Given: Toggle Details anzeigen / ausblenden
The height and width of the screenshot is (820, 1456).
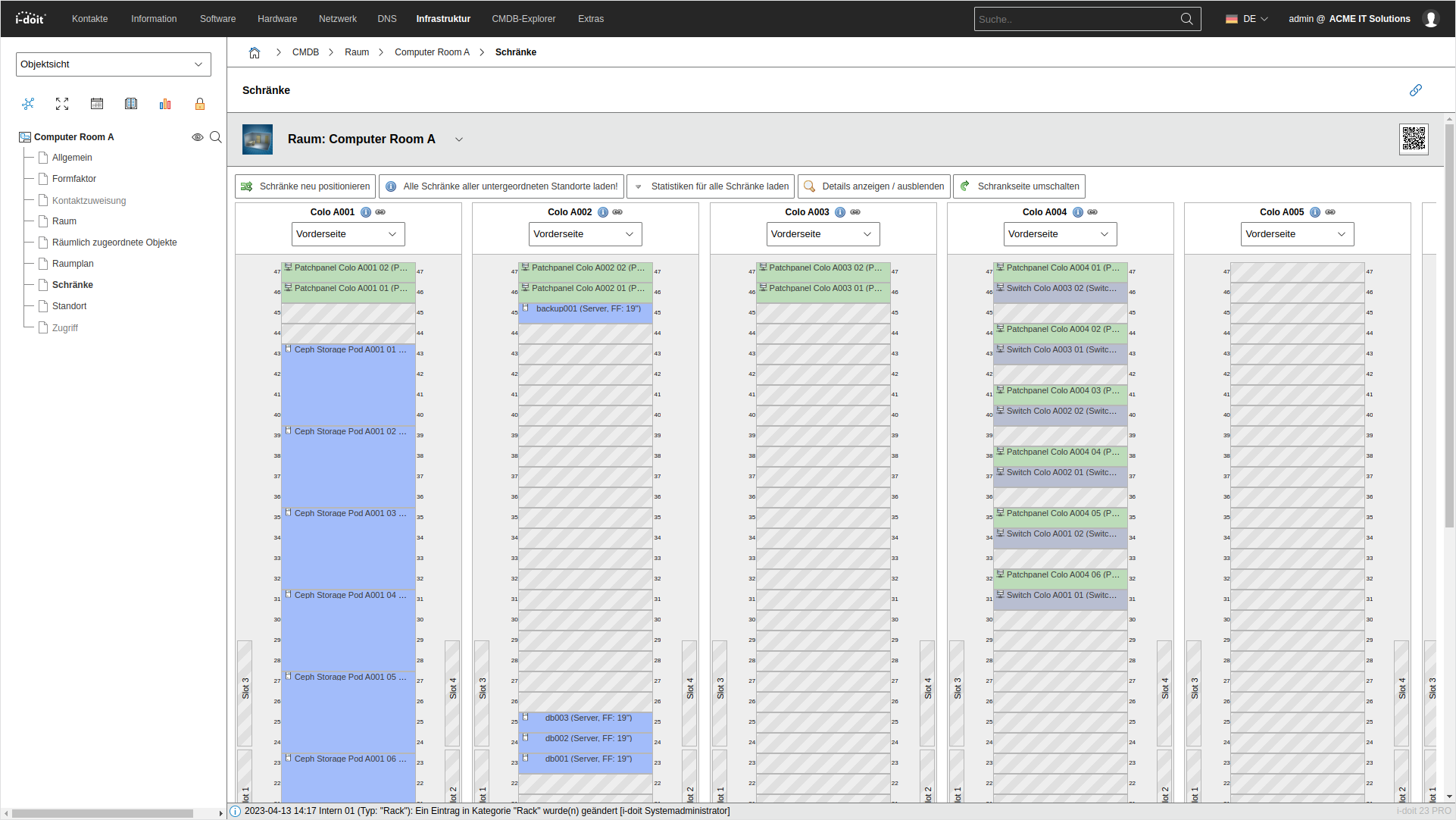Looking at the screenshot, I should click(x=873, y=186).
